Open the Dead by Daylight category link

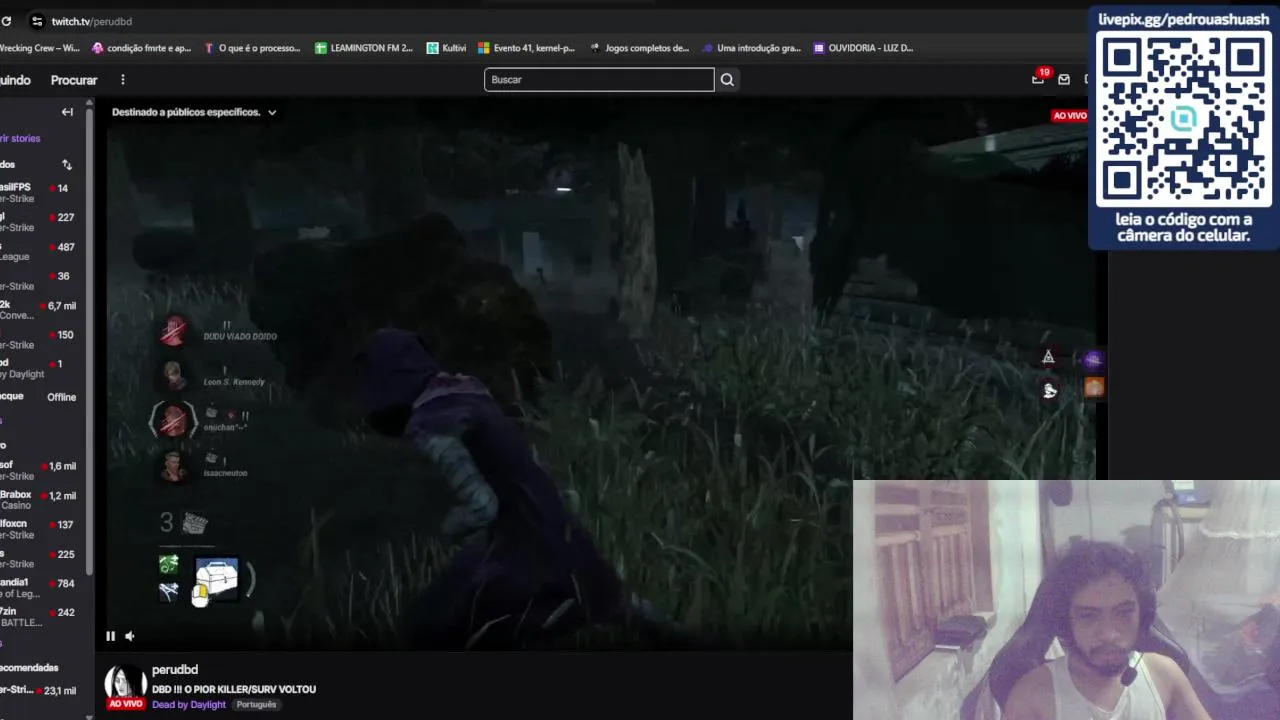pyautogui.click(x=189, y=705)
